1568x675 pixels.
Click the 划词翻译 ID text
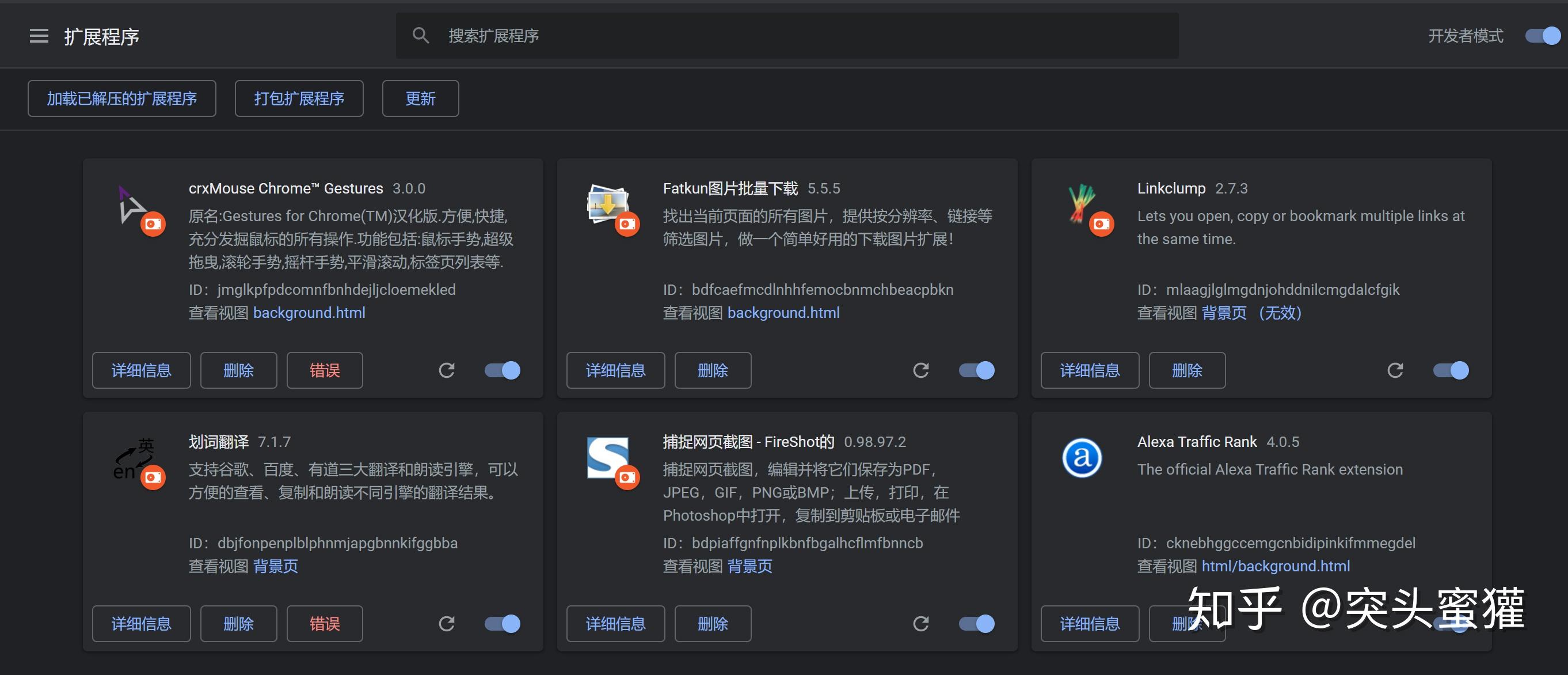pyautogui.click(x=324, y=544)
